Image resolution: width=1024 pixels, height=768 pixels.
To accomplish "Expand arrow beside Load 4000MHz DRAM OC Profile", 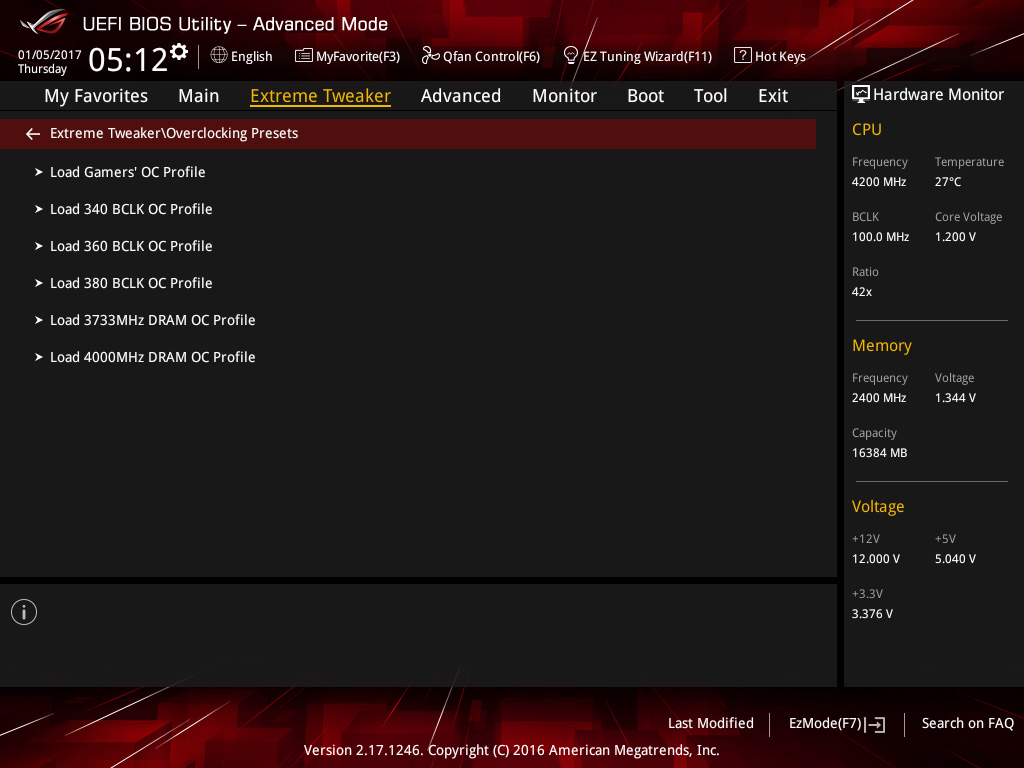I will coord(39,357).
